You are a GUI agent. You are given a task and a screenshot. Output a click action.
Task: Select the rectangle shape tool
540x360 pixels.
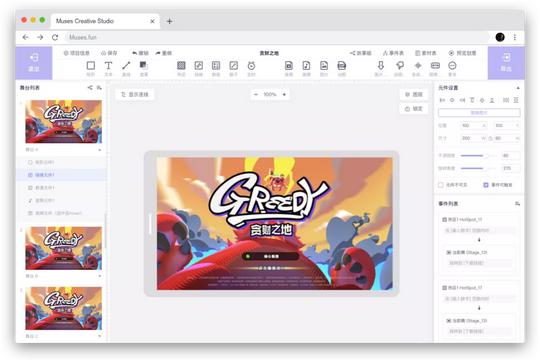point(91,65)
